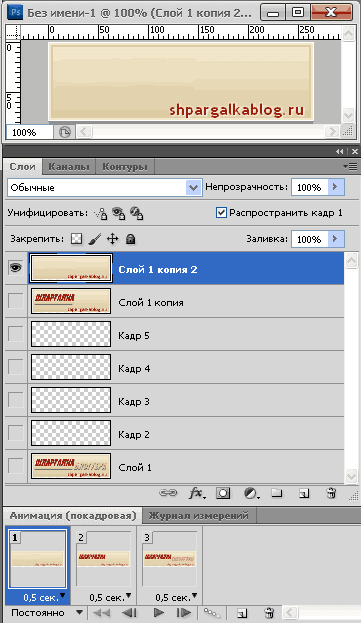Viewport: 361px width, 623px height.
Task: Show layer Кадр 2
Action: [15, 433]
